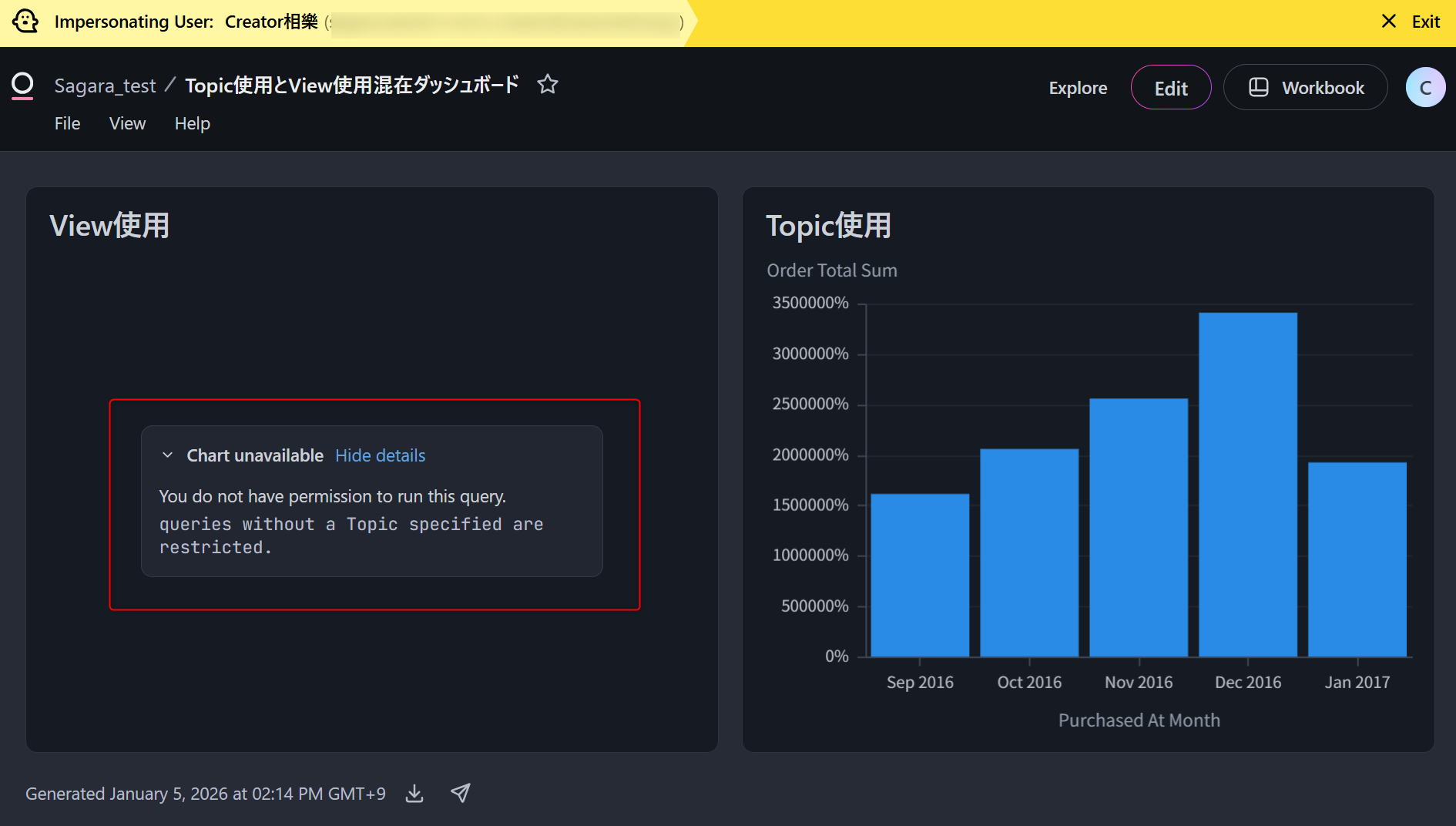Exit impersonation with the X icon
Viewport: 1456px width, 826px height.
coord(1389,22)
